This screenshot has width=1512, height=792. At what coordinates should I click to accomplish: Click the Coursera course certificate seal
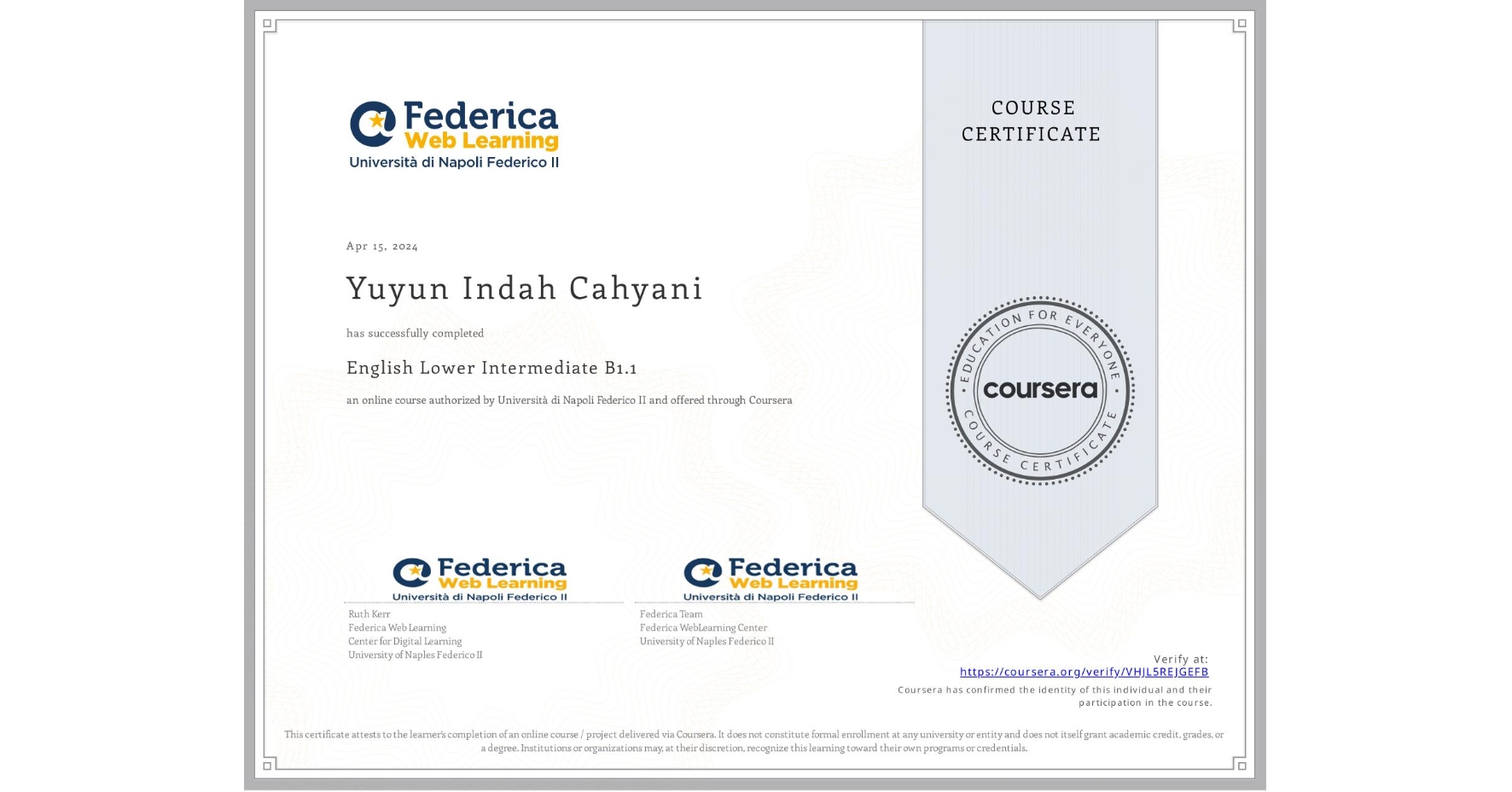tap(1040, 391)
